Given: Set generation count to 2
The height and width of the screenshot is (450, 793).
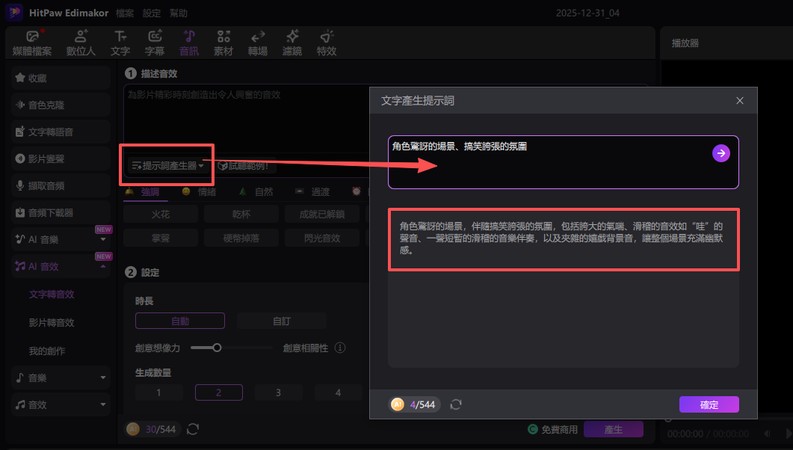Looking at the screenshot, I should [x=218, y=392].
